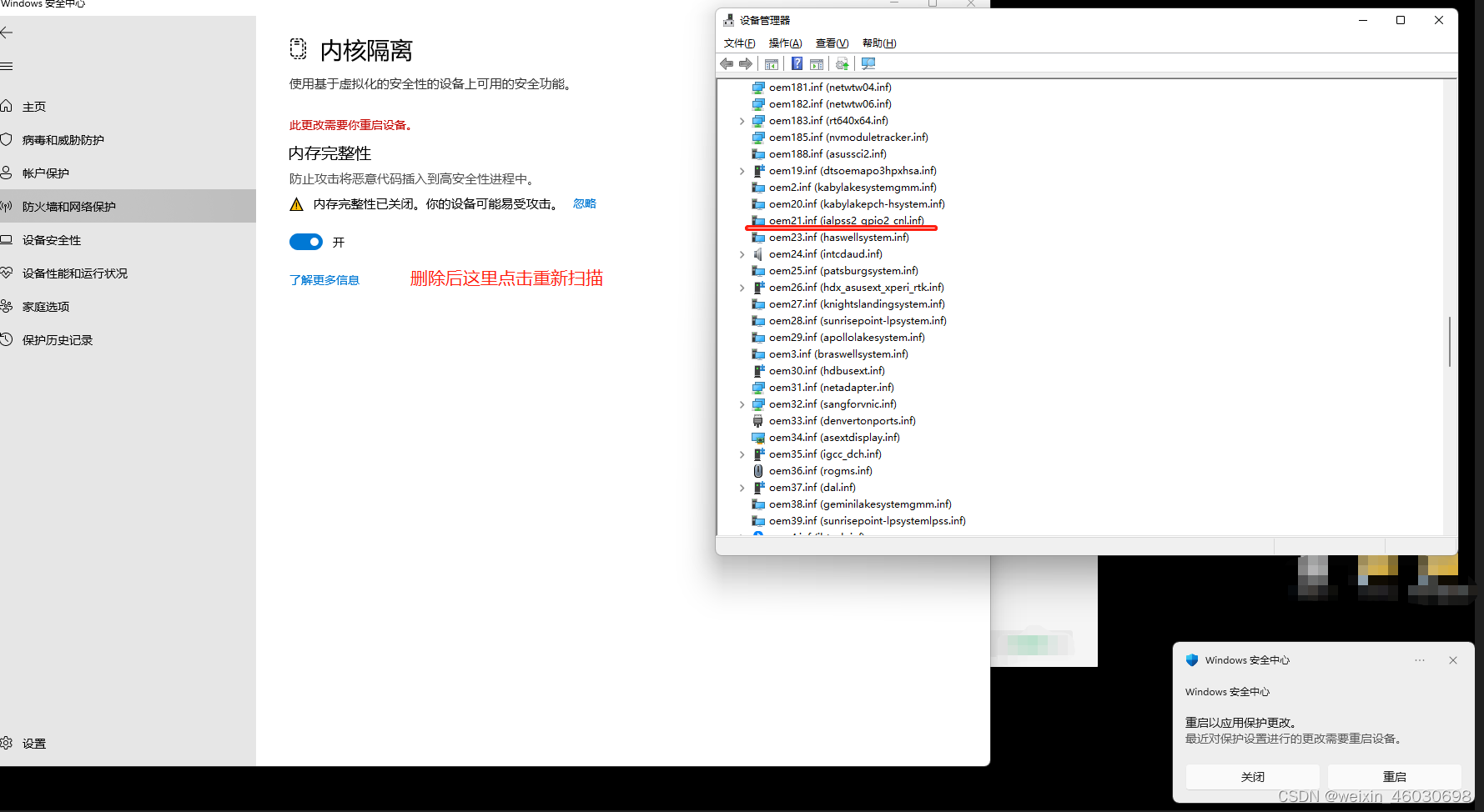Select oem34.inf (asextdisplay.inf) row
The image size is (1484, 812).
826,438
